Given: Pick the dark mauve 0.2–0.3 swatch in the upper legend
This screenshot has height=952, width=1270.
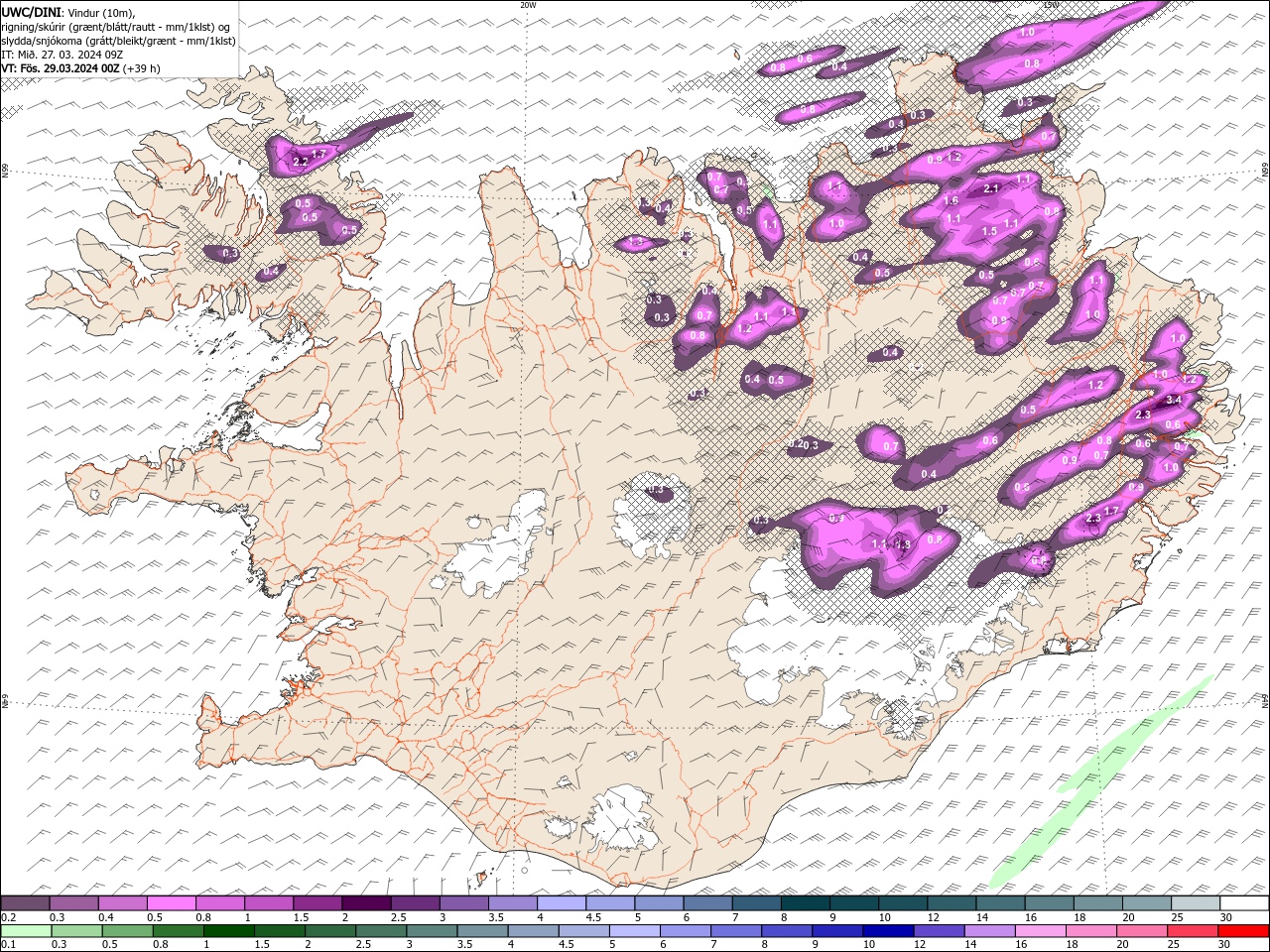Looking at the screenshot, I should tap(25, 903).
